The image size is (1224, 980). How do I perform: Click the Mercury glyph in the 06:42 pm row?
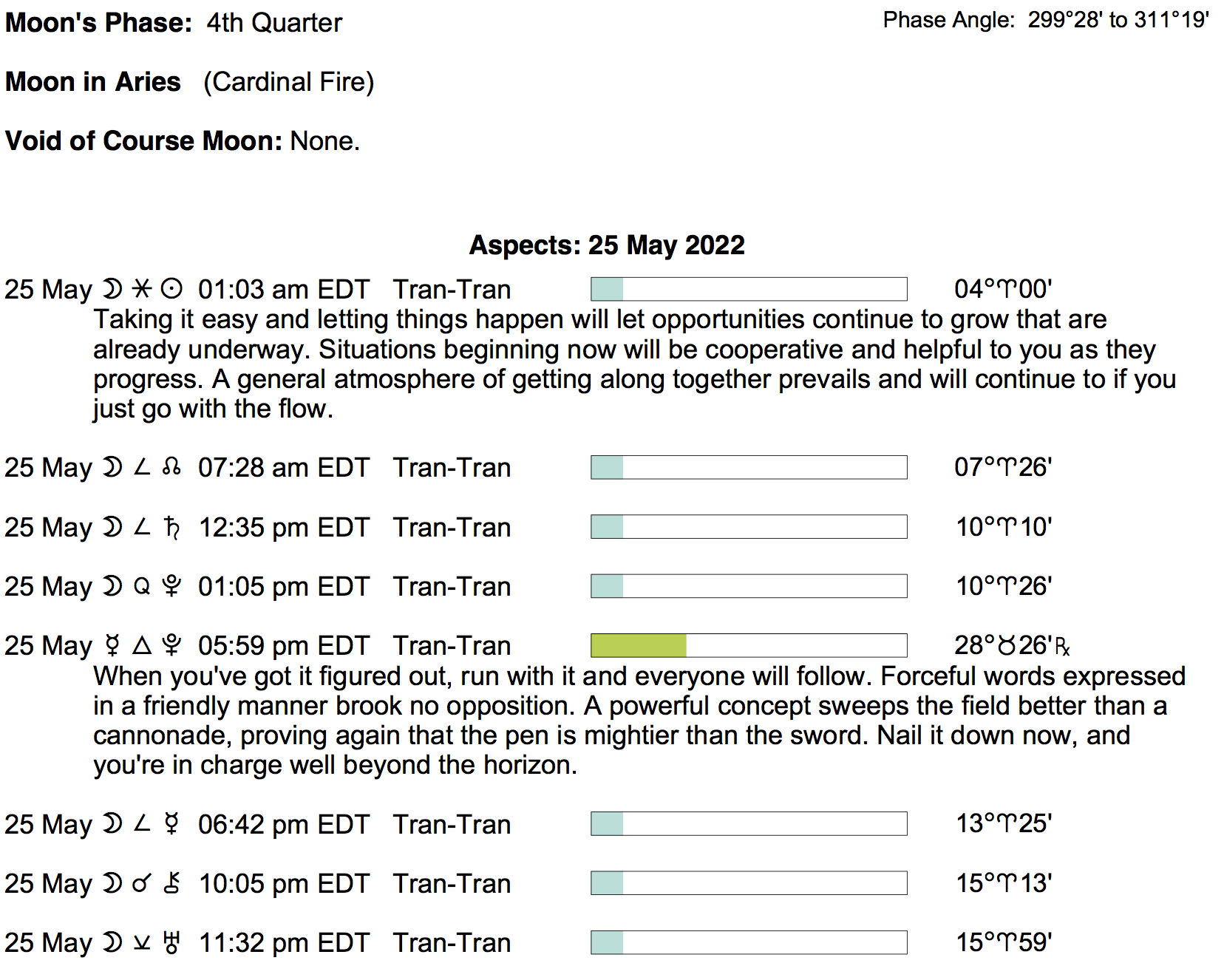[171, 823]
